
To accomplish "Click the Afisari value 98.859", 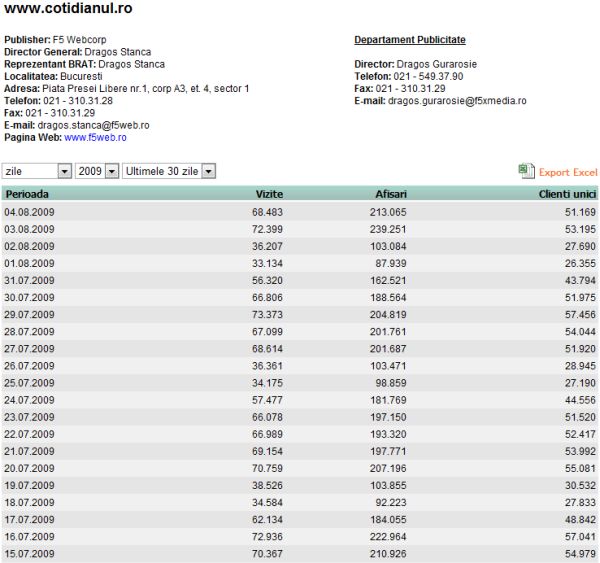I will coord(391,383).
